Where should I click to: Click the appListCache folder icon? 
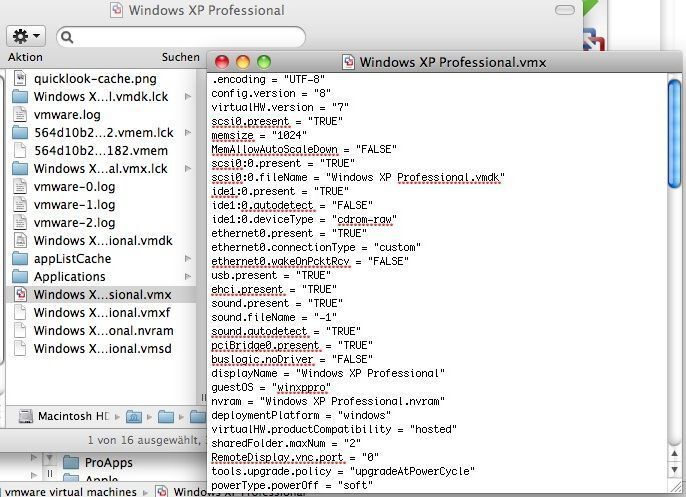[x=20, y=258]
